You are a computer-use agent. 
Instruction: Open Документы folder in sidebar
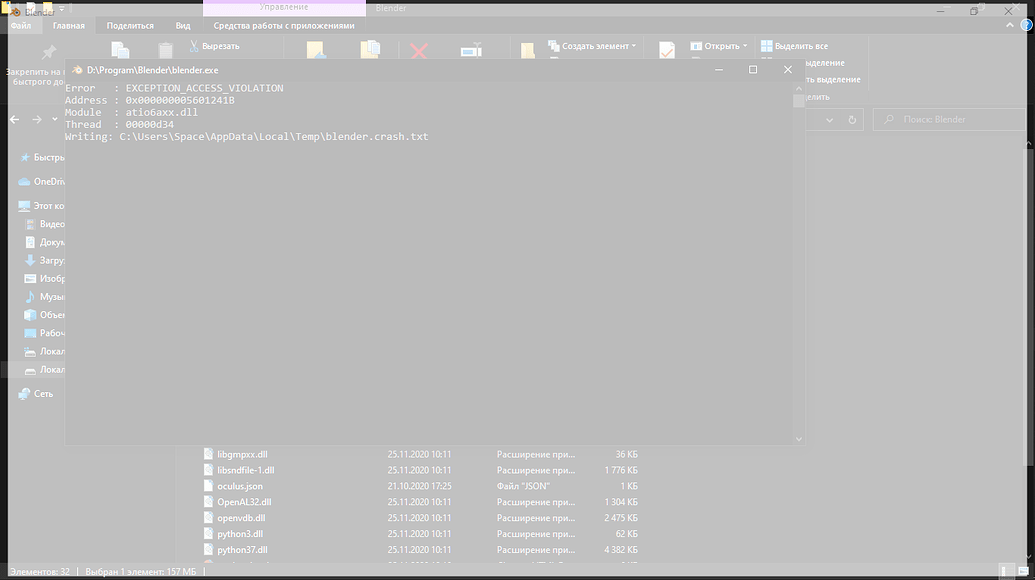(x=45, y=242)
